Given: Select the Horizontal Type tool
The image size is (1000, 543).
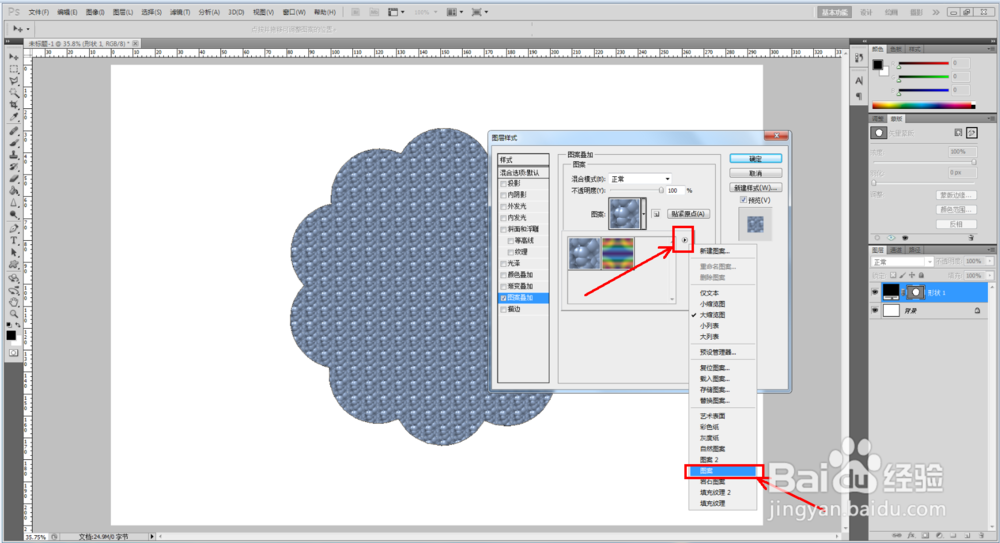Looking at the screenshot, I should pos(13,241).
